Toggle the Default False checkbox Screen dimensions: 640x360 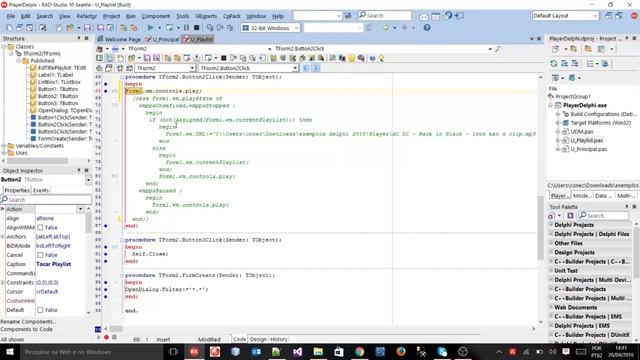pos(40,310)
